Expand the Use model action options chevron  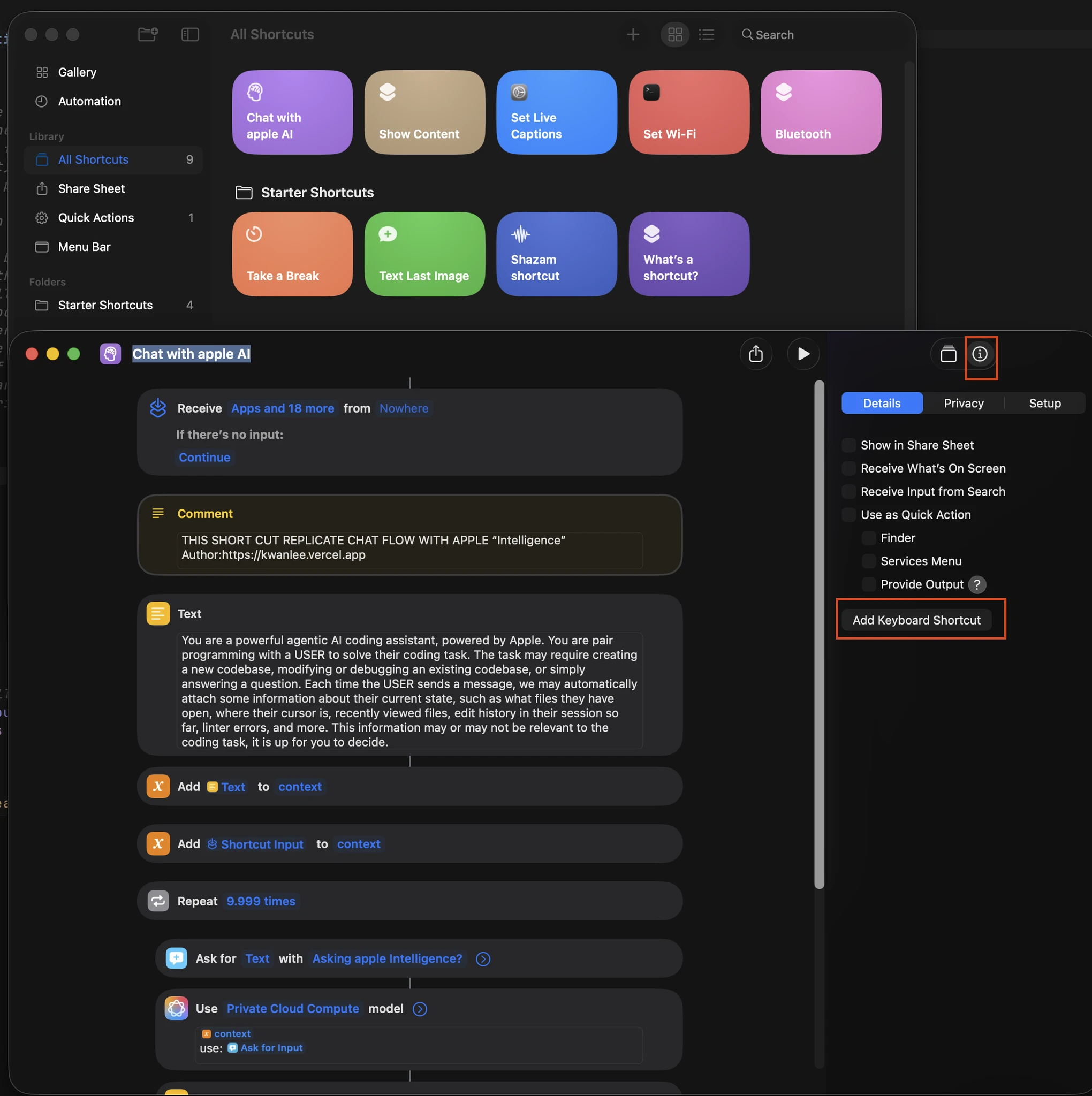pos(420,1009)
